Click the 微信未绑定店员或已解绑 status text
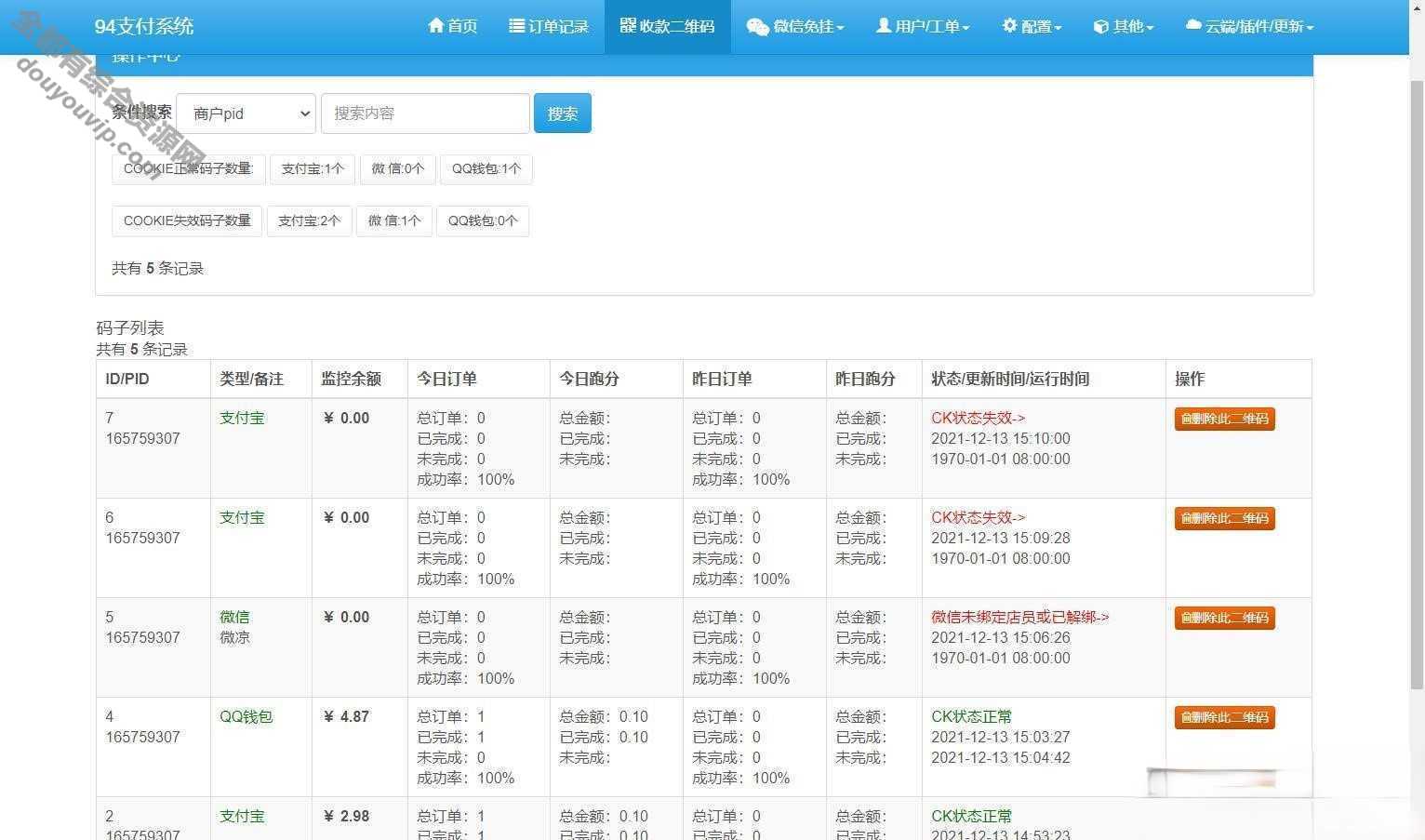Screen dimensions: 1425x840 pos(1019,617)
